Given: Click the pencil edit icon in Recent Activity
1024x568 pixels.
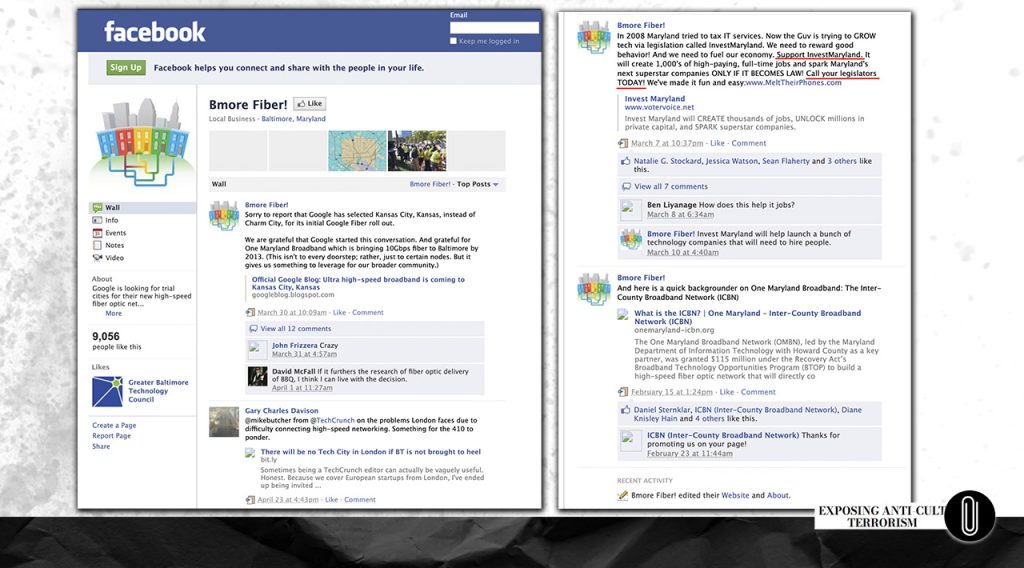Looking at the screenshot, I should (x=622, y=496).
